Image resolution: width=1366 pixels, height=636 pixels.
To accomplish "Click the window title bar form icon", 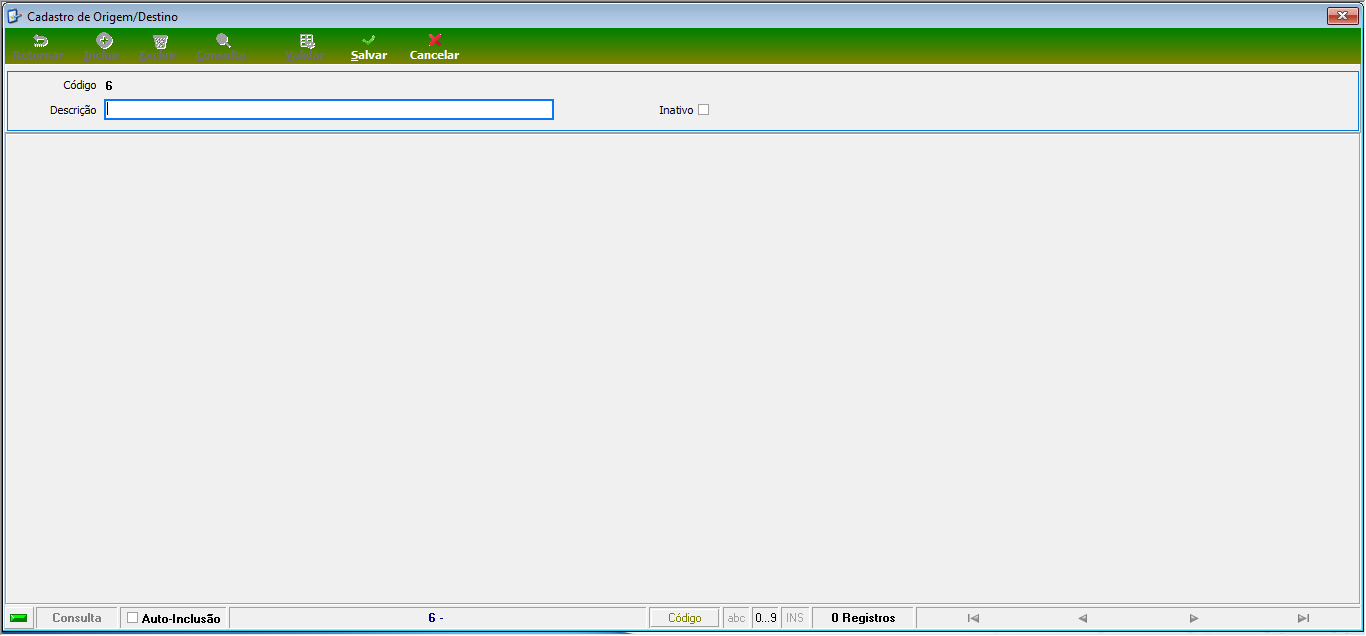I will (15, 16).
